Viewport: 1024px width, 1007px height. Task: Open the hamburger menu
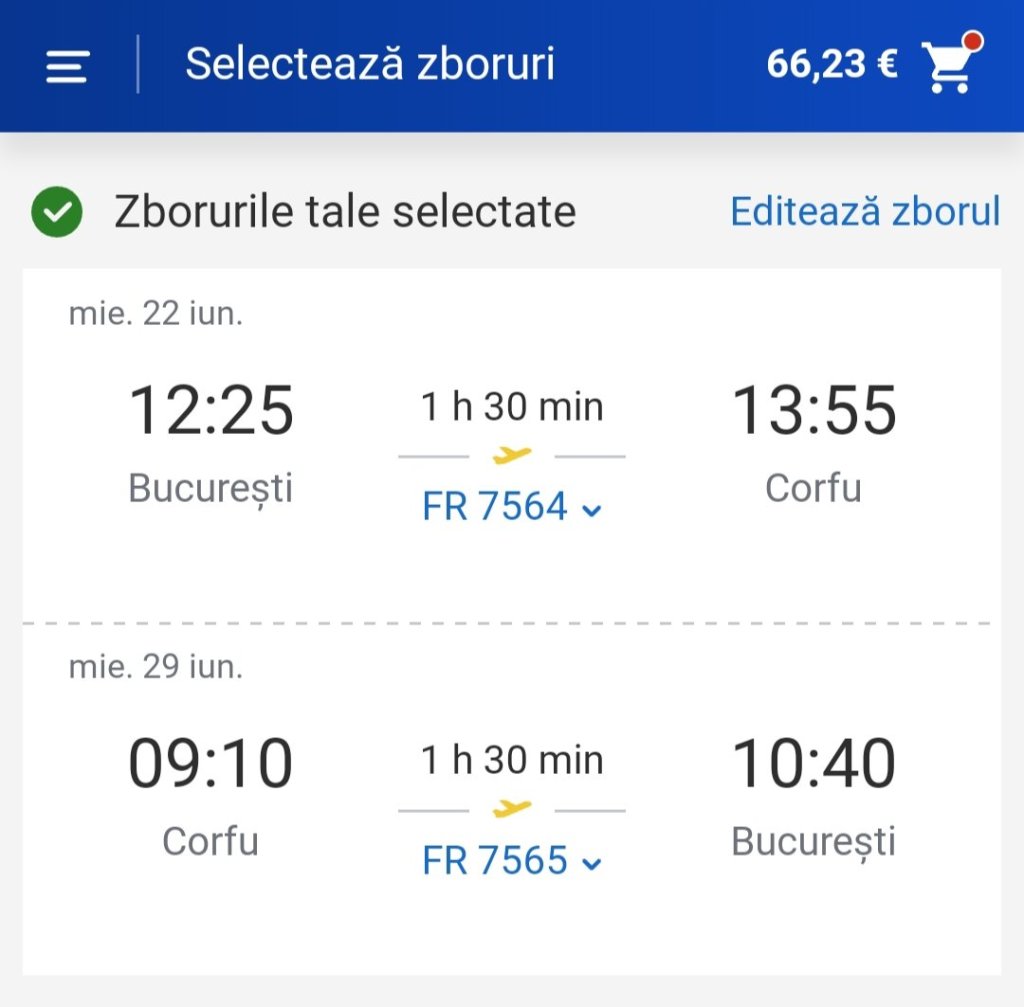point(67,66)
